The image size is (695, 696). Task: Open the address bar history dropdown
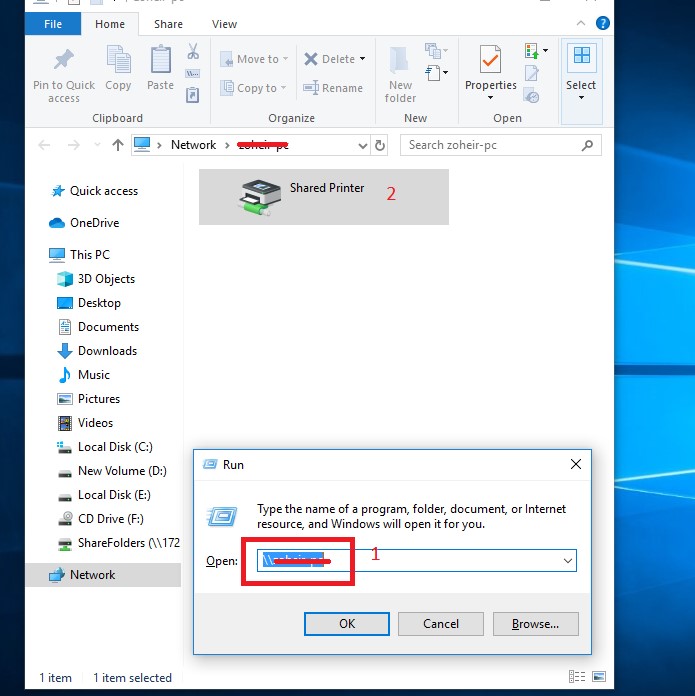pos(362,145)
